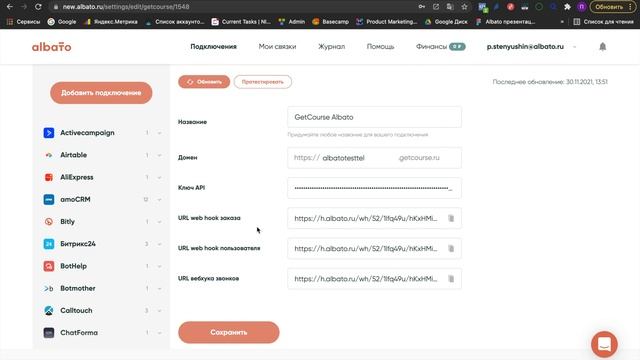The image size is (640, 360).
Task: Select the Calltouch service name
Action: click(76, 311)
